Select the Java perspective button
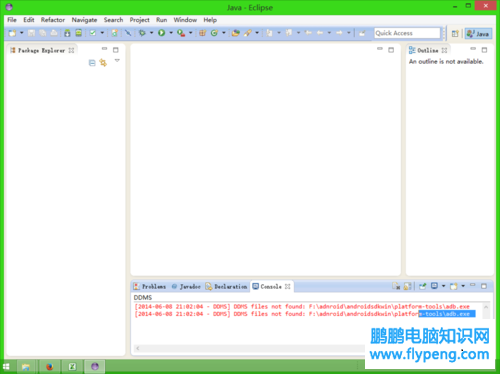Screen dimensions: 500x374 click(x=478, y=33)
